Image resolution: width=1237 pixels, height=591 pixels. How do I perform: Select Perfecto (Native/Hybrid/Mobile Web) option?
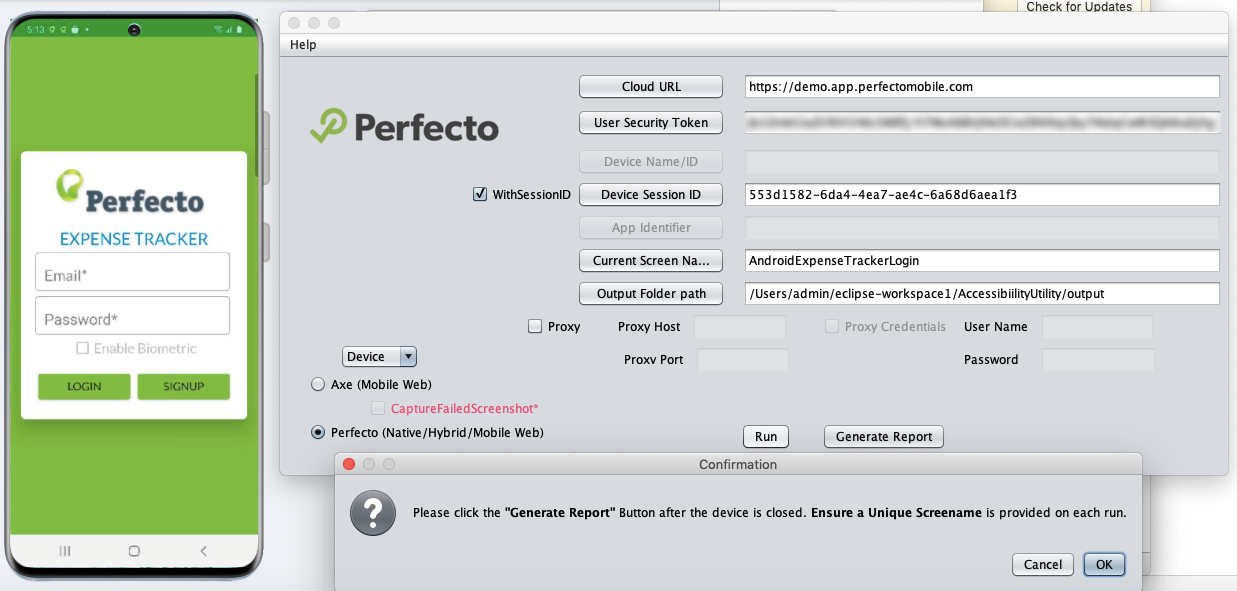tap(318, 433)
